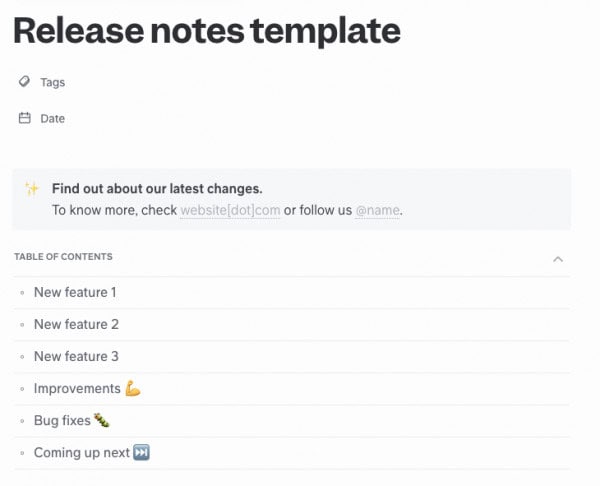Image resolution: width=600 pixels, height=486 pixels.
Task: Select the Tags property field
Action: (x=53, y=82)
